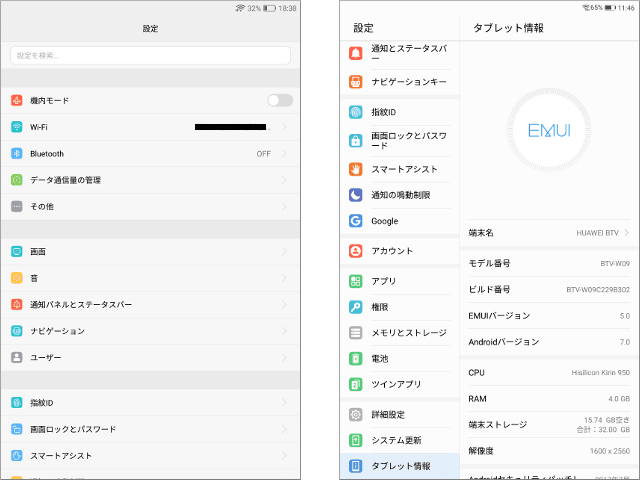This screenshot has width=640, height=480.
Task: Tap the メモリとストレージ icon
Action: [x=356, y=333]
